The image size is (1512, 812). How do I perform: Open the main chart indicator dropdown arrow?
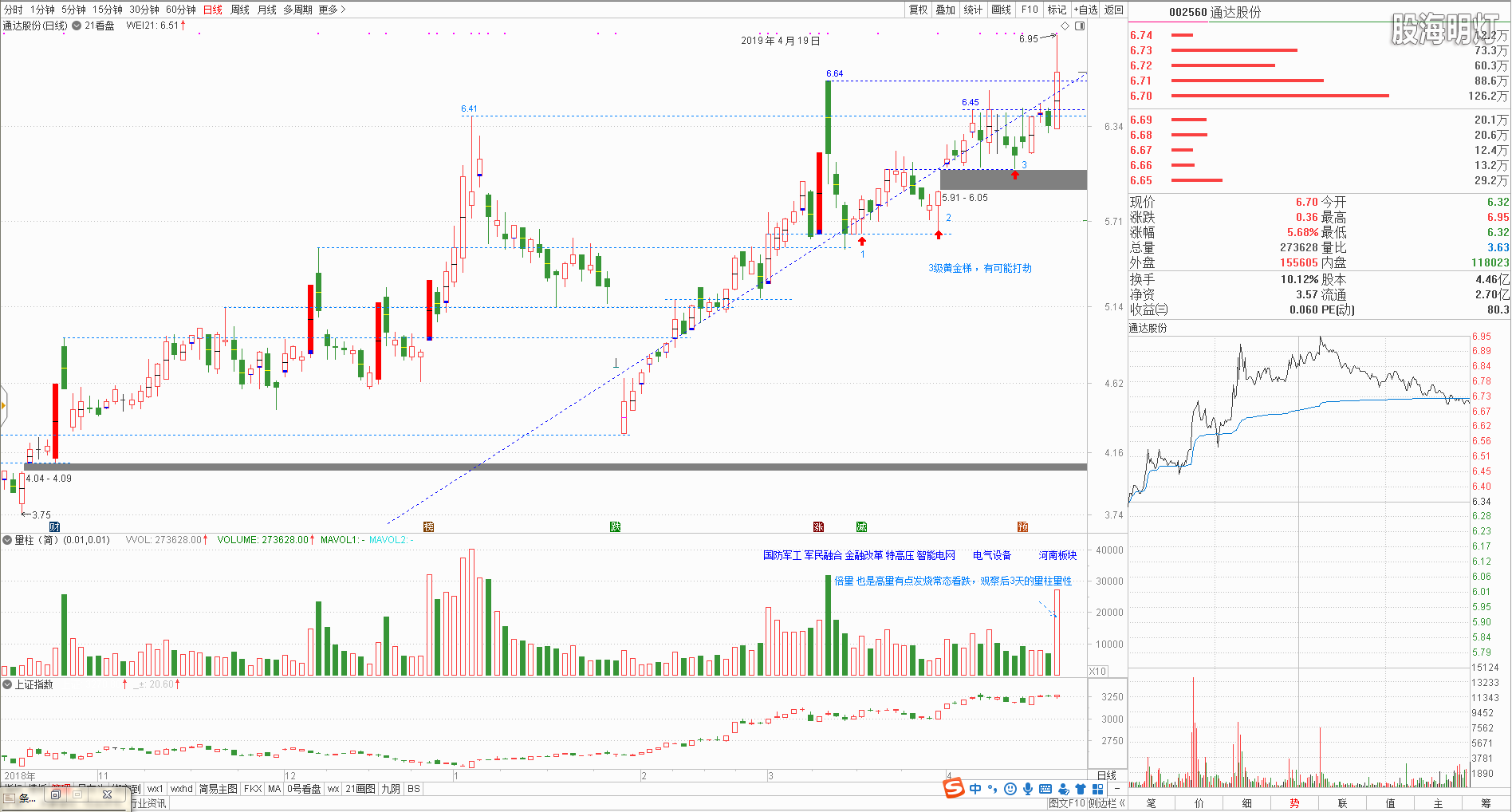click(77, 26)
